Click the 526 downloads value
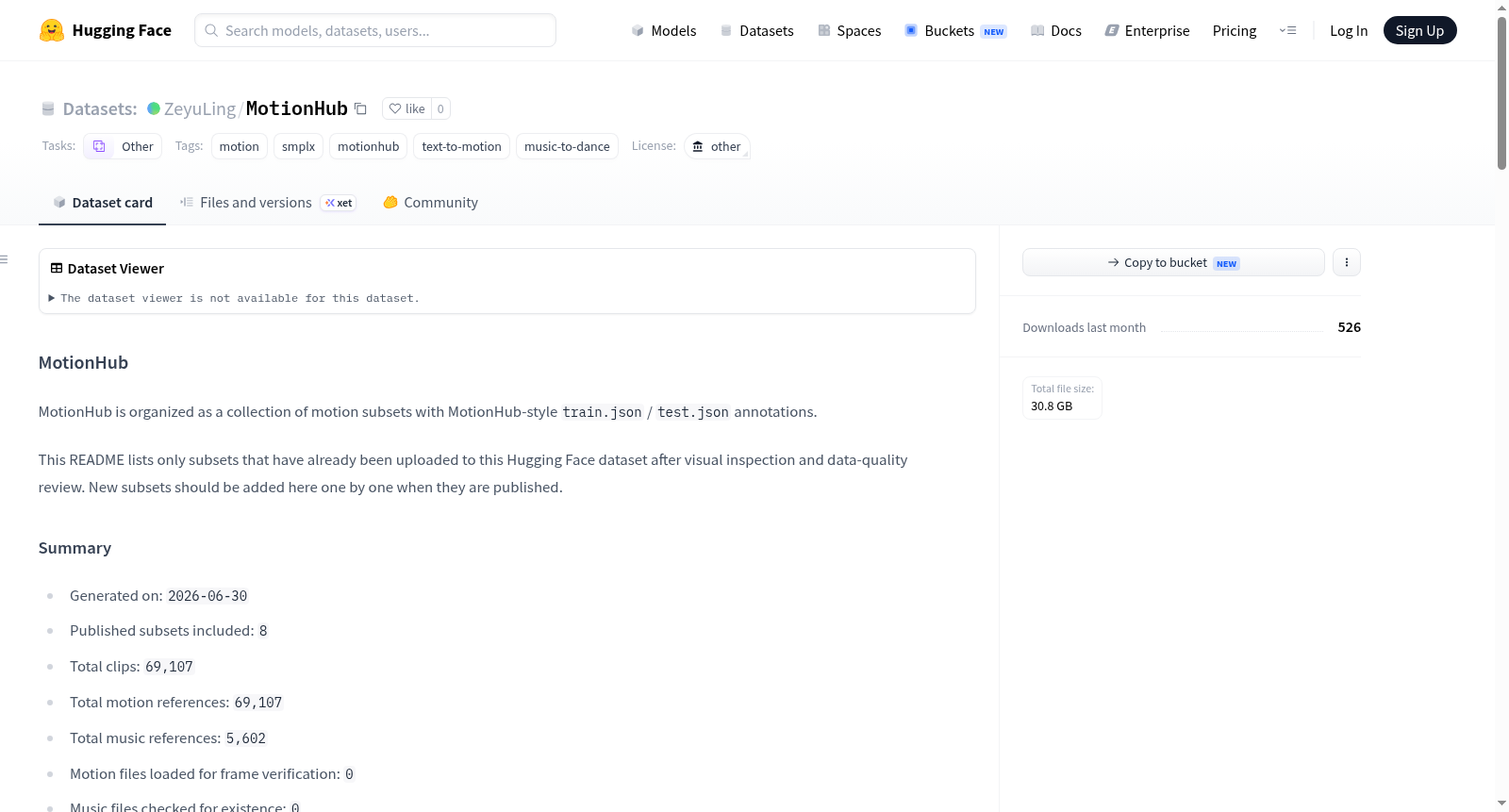The image size is (1509, 812). click(x=1349, y=327)
